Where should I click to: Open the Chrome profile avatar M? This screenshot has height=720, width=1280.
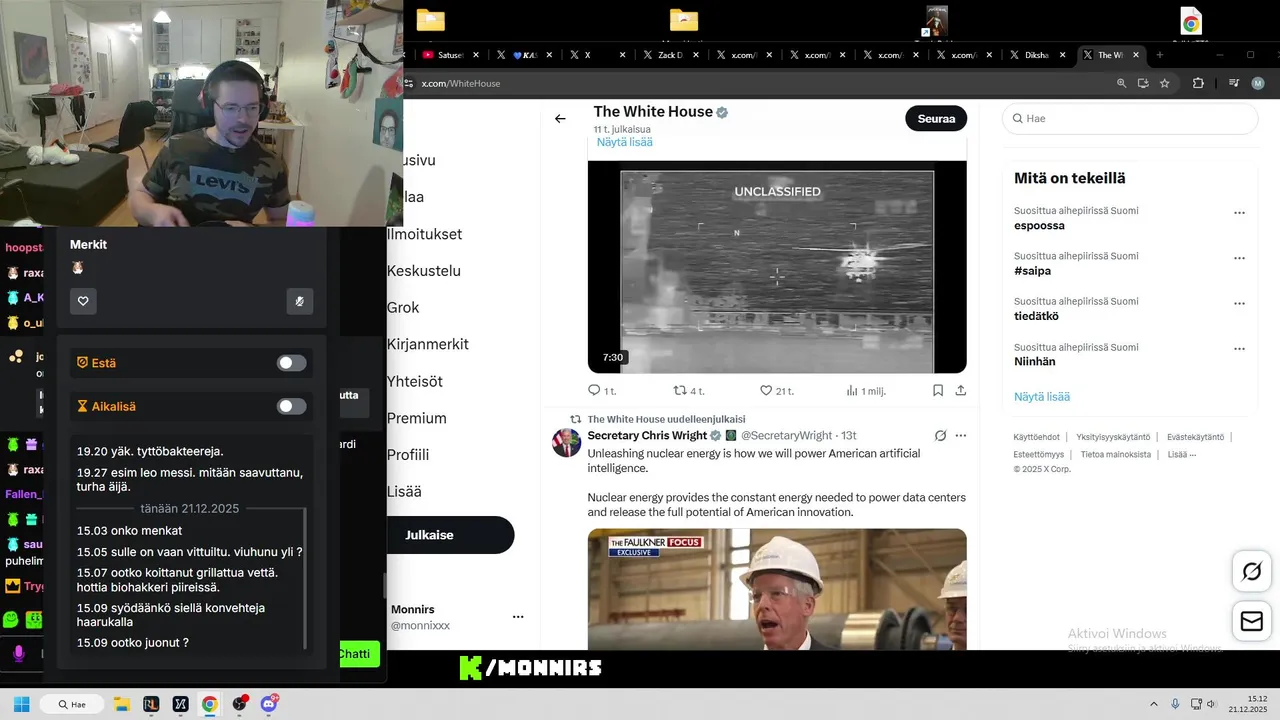click(1258, 83)
